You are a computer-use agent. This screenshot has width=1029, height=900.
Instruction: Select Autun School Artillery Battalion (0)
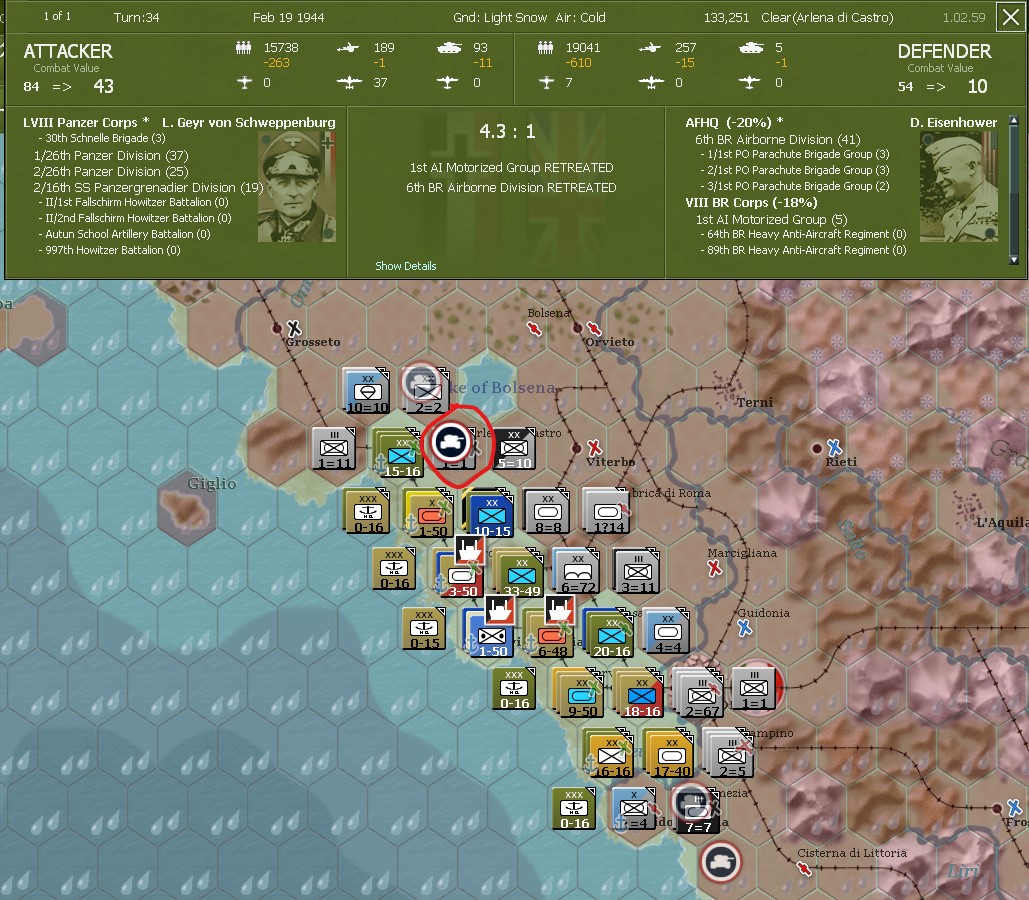click(127, 234)
